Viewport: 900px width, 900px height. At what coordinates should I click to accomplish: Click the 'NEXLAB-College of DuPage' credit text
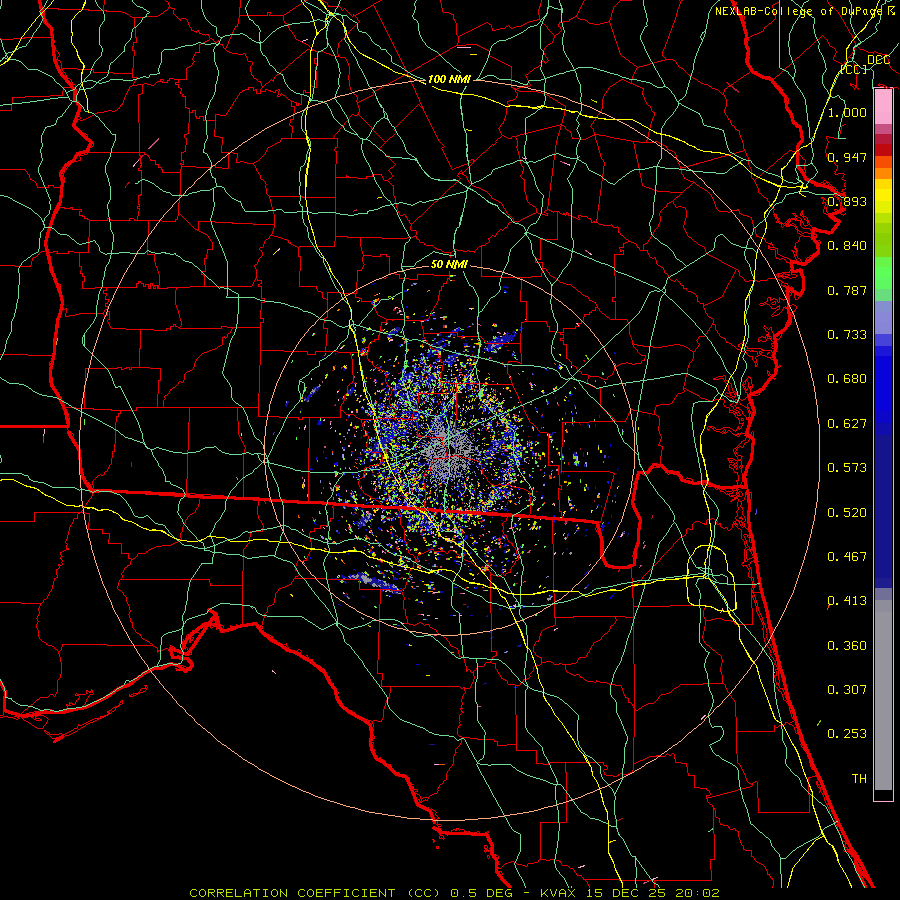[x=798, y=11]
